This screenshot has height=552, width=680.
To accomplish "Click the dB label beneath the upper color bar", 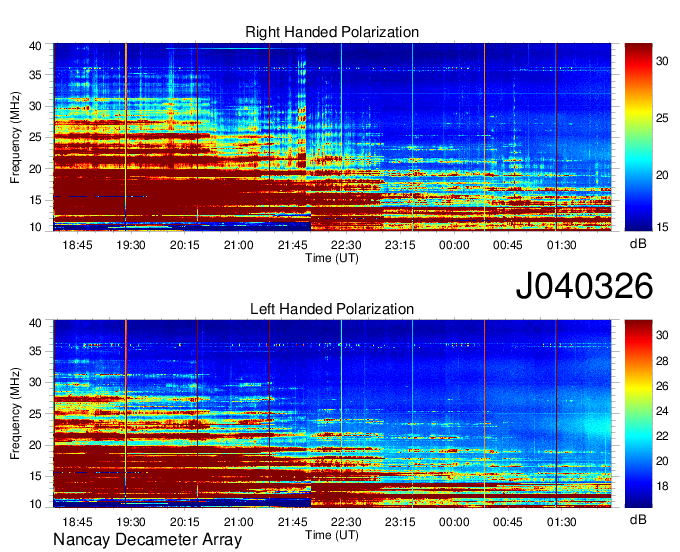I will tap(638, 244).
